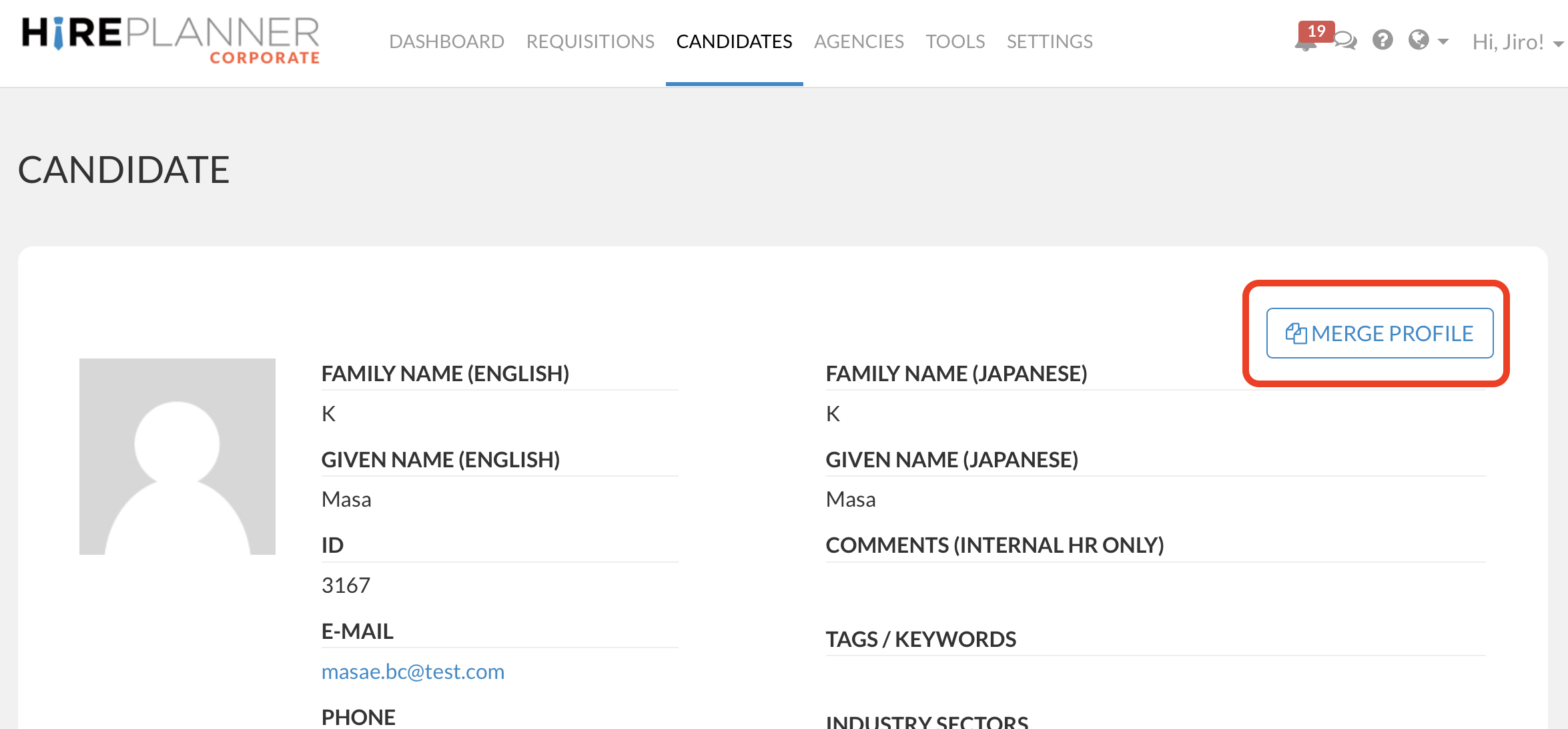Screen dimensions: 1568x729
Task: Open help via the question mark icon
Action: tap(1383, 41)
